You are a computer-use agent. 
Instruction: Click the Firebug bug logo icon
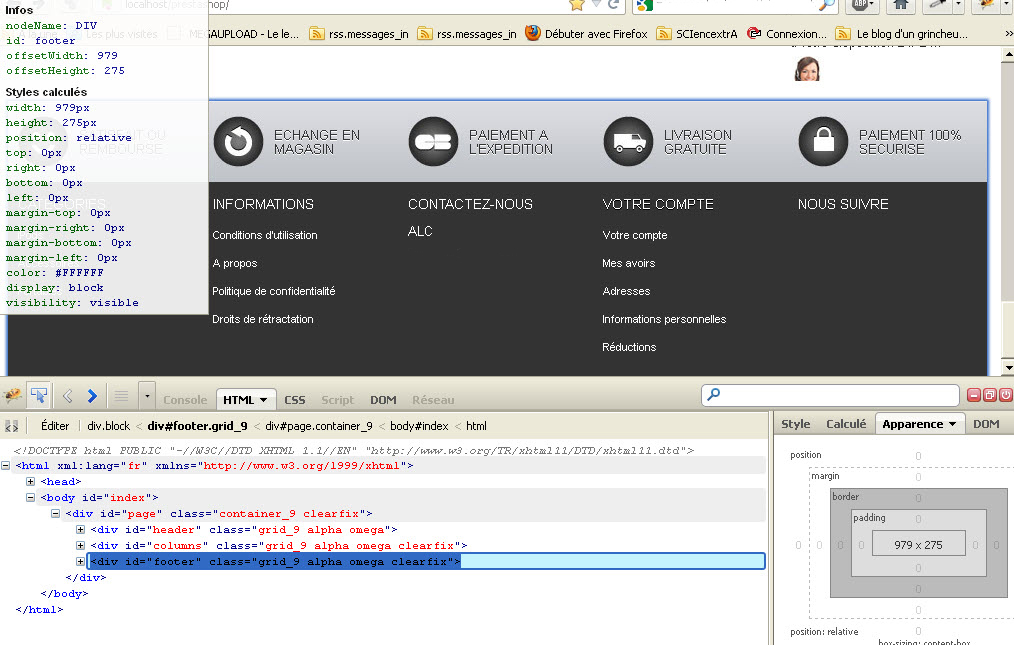(12, 395)
